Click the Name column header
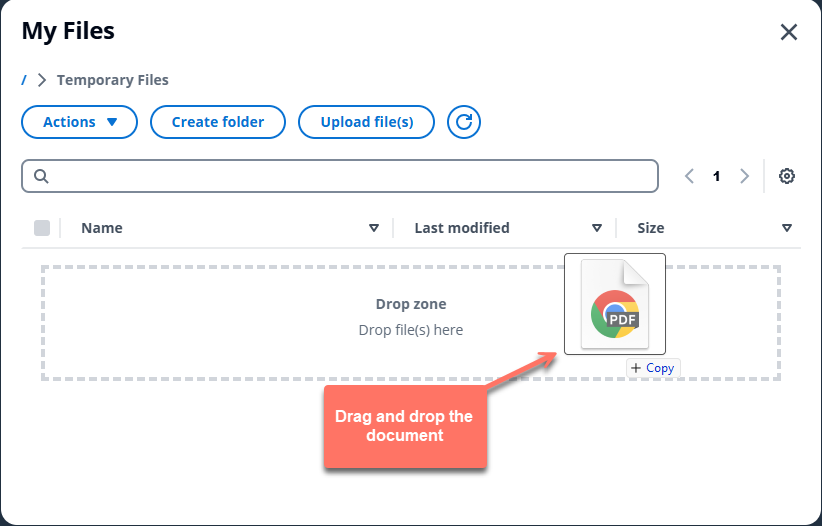 point(102,228)
